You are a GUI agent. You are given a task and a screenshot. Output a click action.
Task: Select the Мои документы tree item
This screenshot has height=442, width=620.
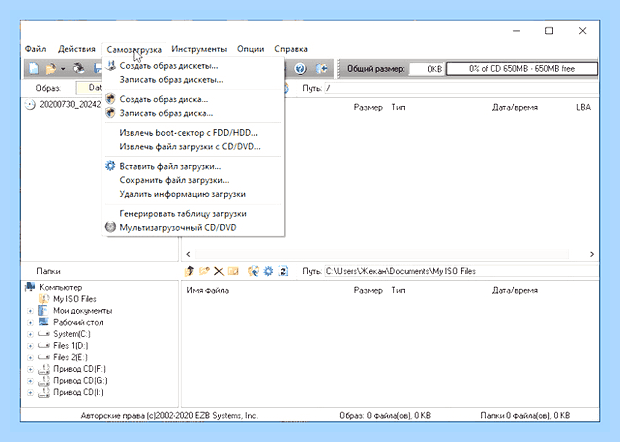pyautogui.click(x=83, y=311)
